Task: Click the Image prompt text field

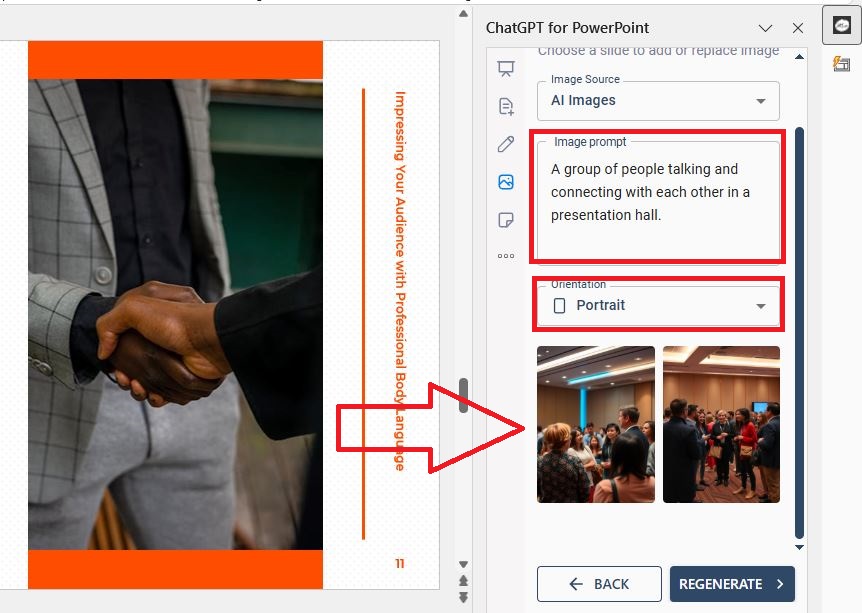Action: click(x=658, y=200)
